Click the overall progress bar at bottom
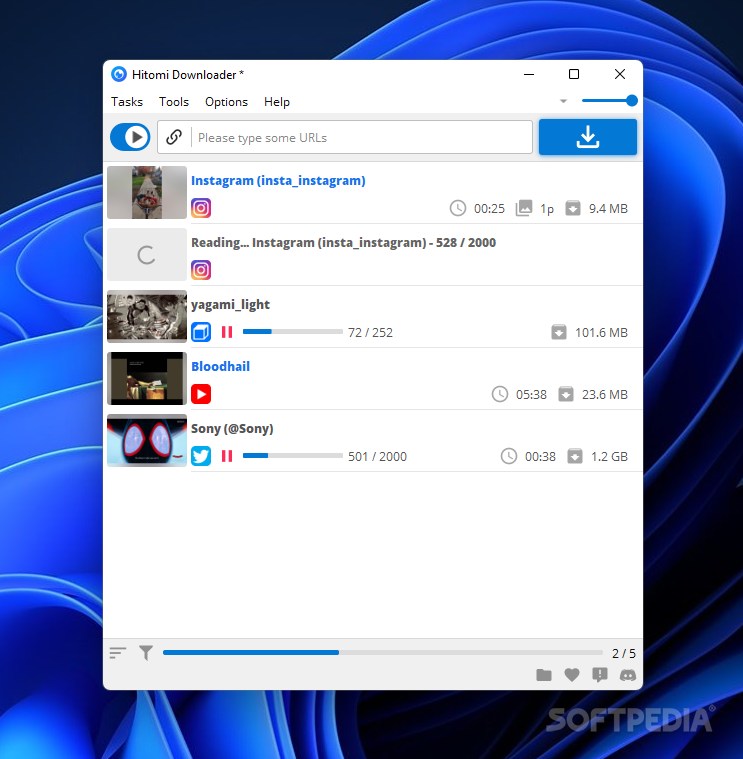 coord(382,653)
